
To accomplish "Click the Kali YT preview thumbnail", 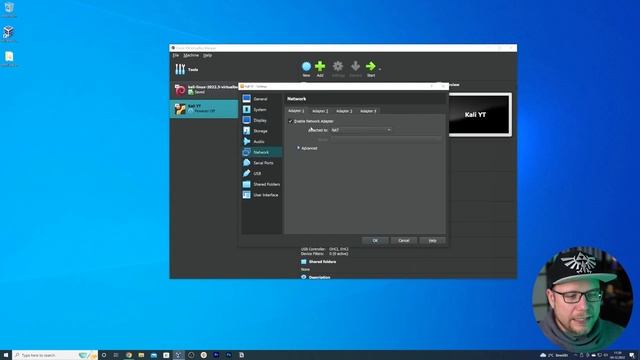I will (x=480, y=114).
